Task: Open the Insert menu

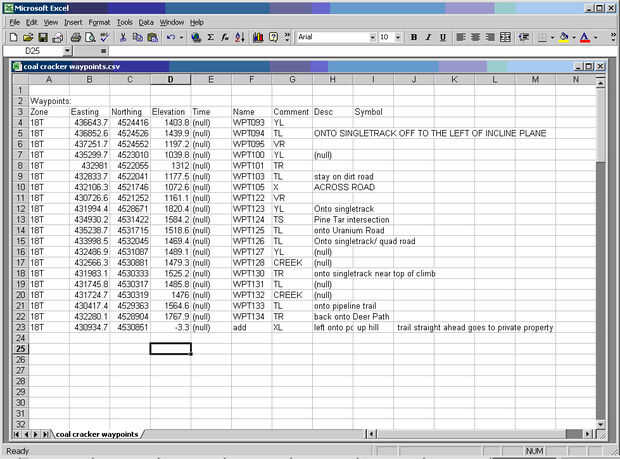Action: click(73, 23)
